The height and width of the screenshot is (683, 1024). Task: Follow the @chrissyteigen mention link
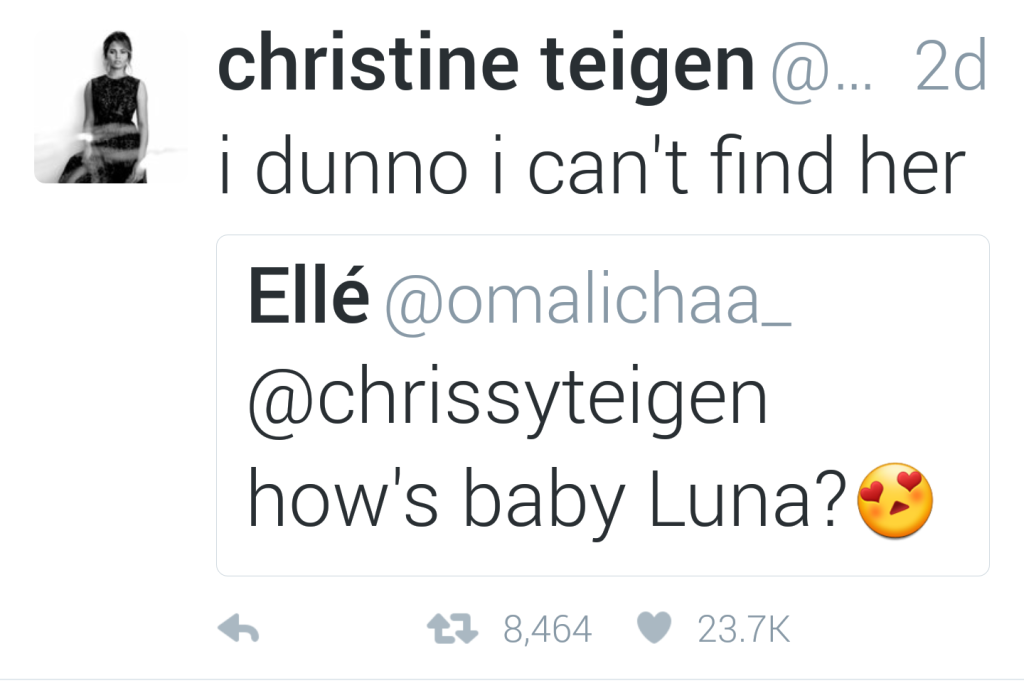[x=507, y=401]
